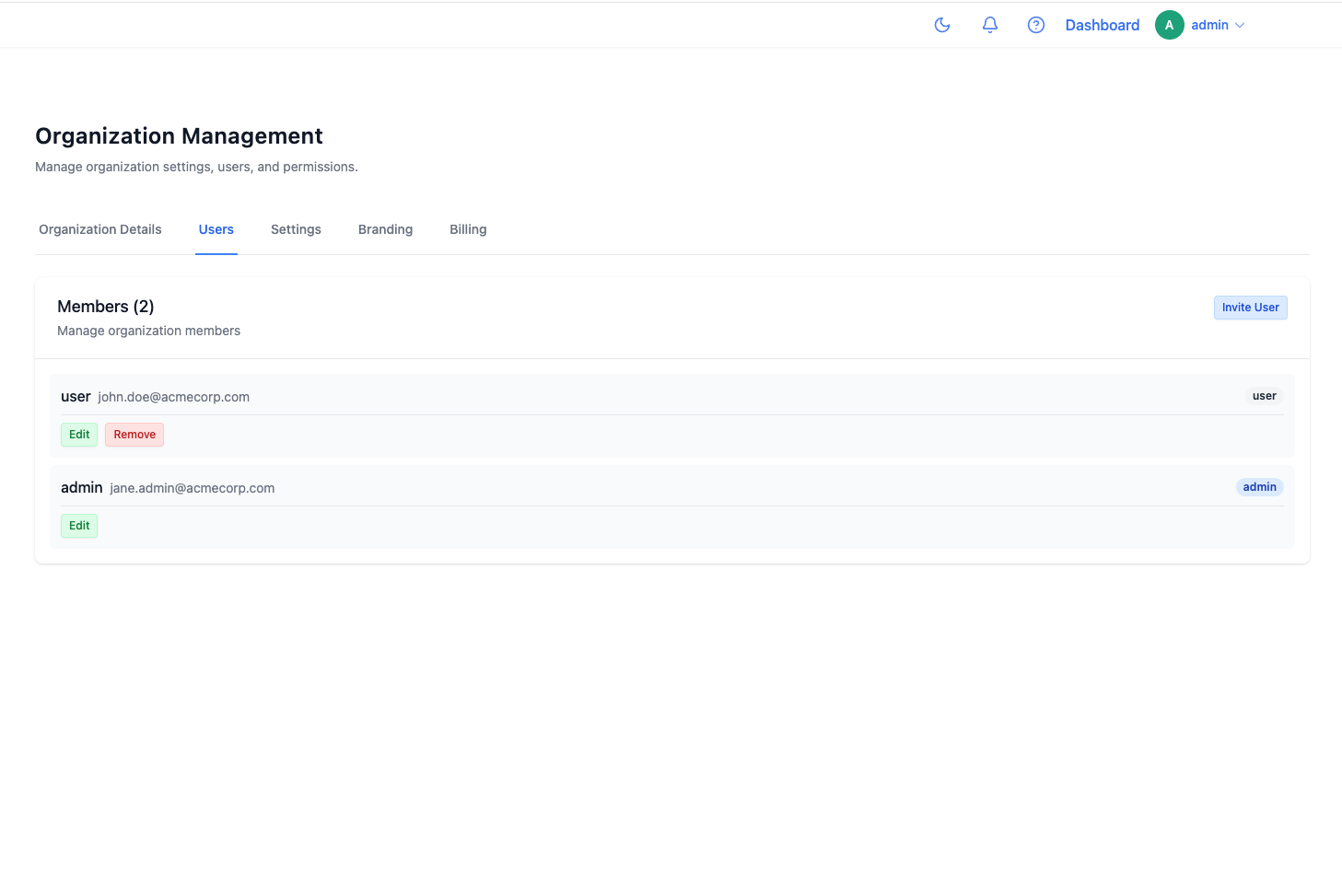Switch to Organization Details tab
Image resolution: width=1342 pixels, height=896 pixels.
point(100,229)
